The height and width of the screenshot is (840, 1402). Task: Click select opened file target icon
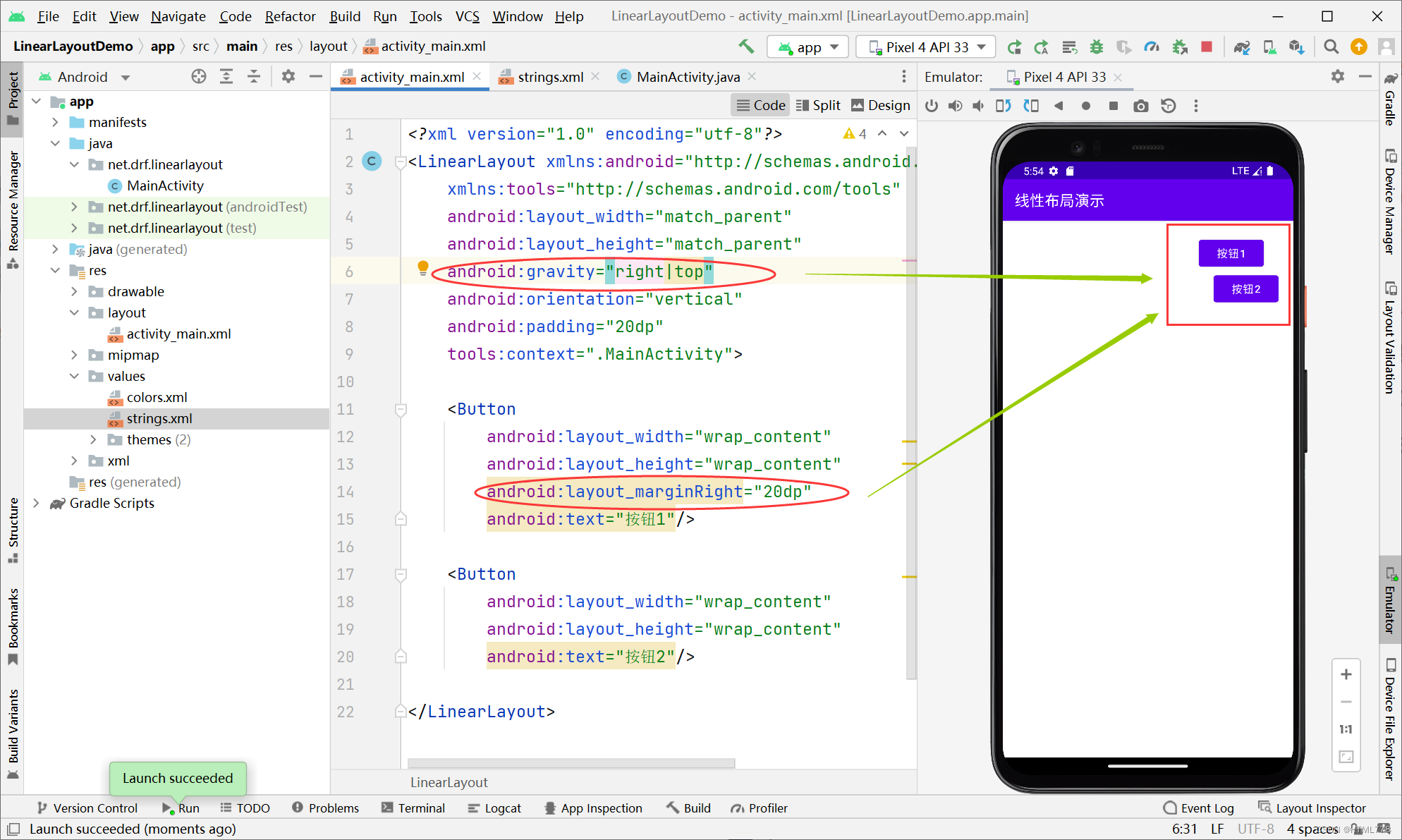coord(199,76)
